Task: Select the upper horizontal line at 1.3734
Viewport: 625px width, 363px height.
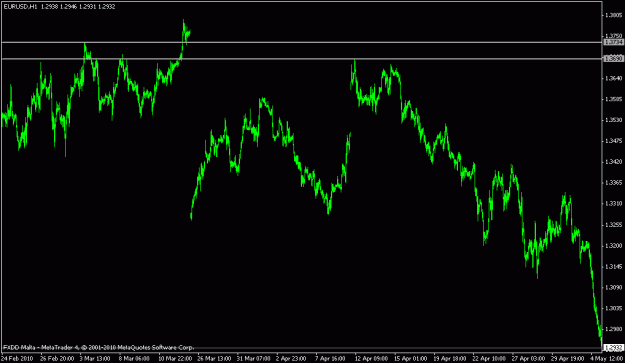Action: [302, 42]
